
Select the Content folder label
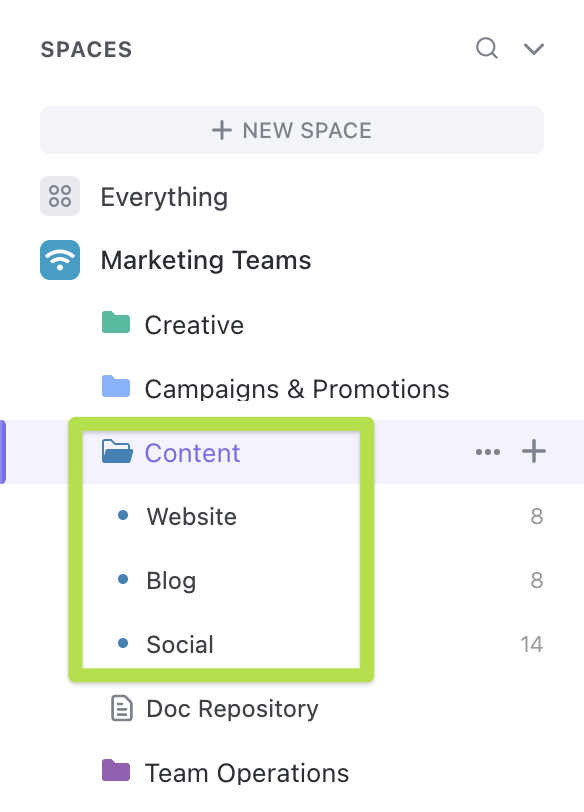pyautogui.click(x=192, y=452)
